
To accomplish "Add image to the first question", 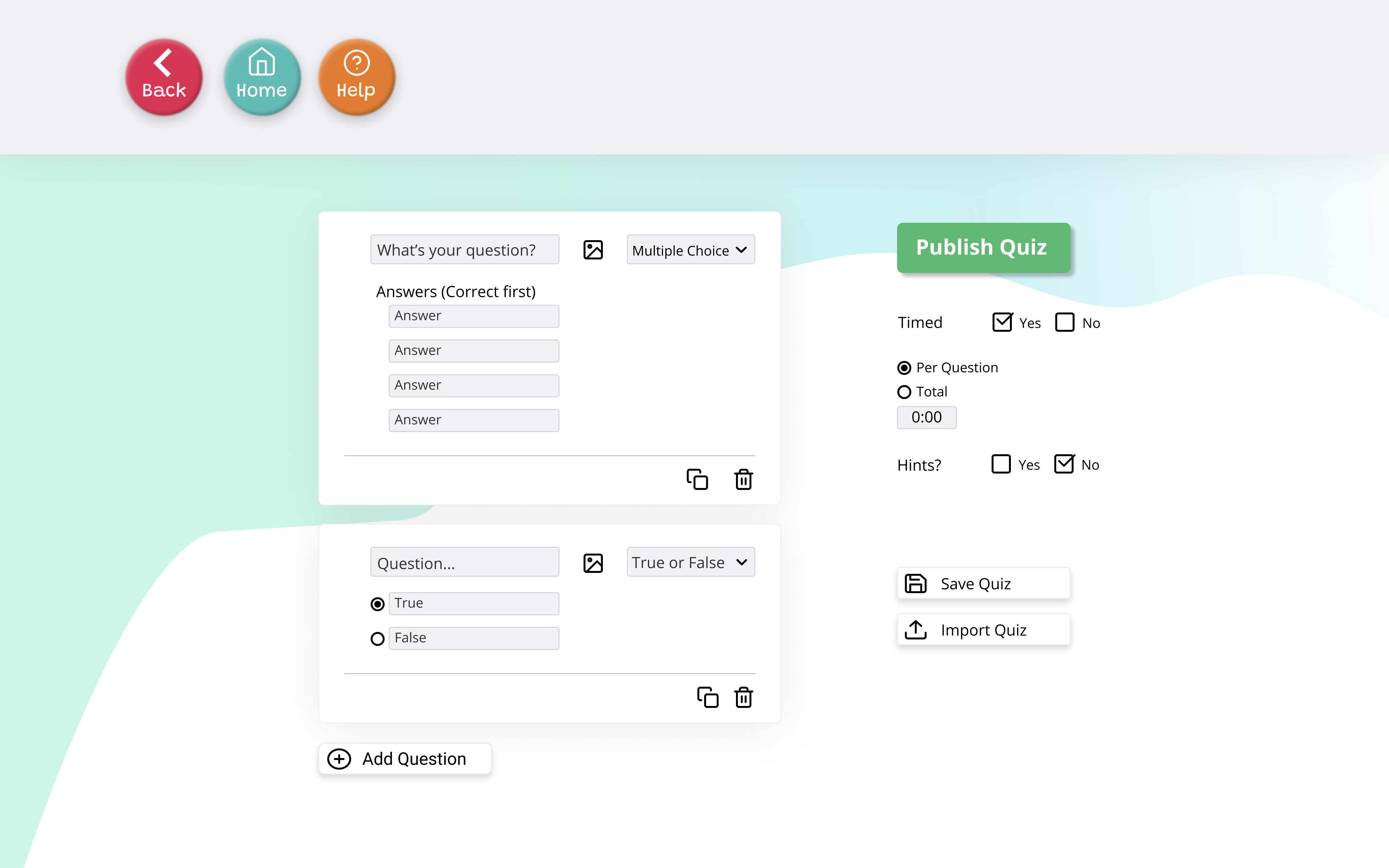I will point(593,250).
